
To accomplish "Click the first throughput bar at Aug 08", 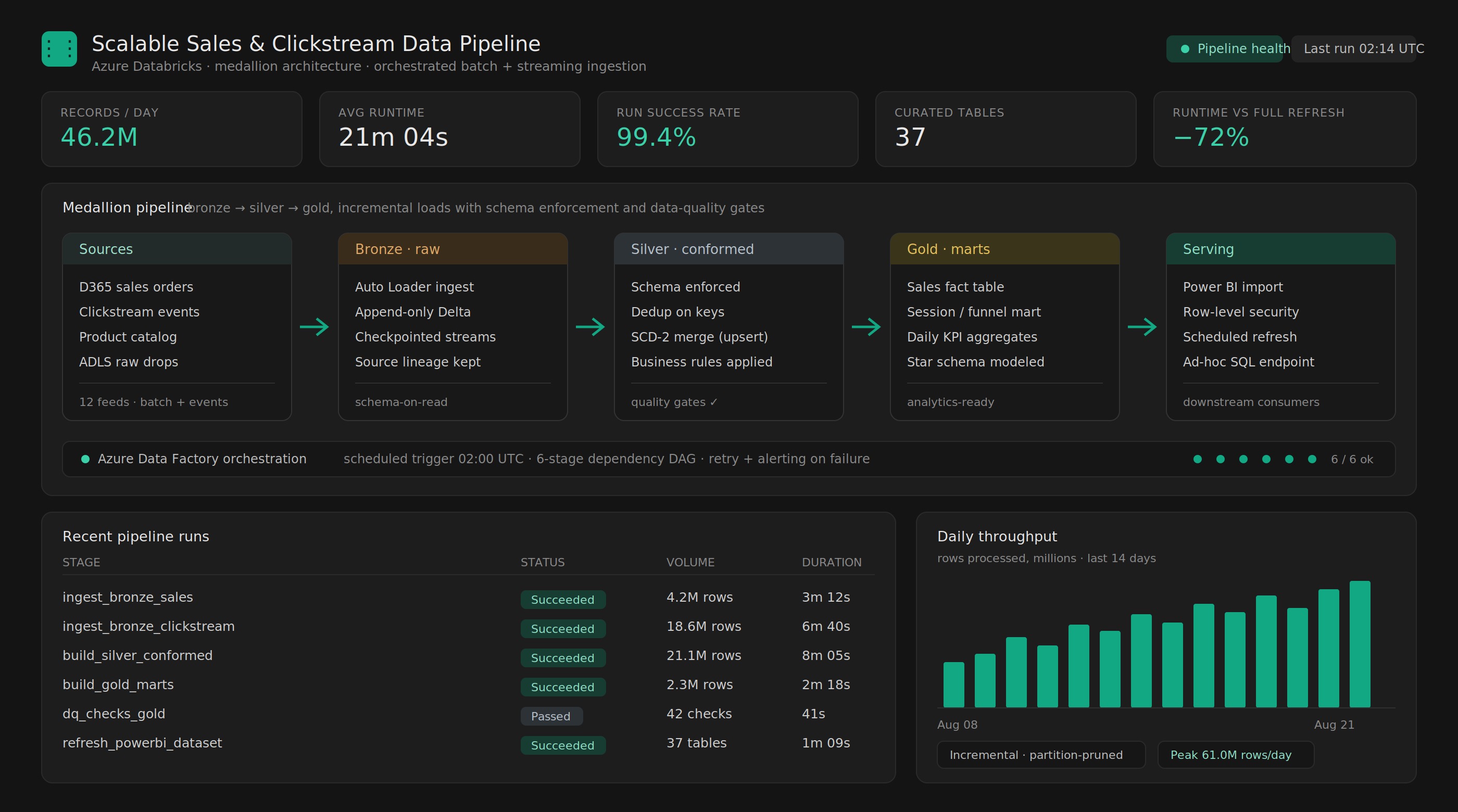I will tap(954, 684).
